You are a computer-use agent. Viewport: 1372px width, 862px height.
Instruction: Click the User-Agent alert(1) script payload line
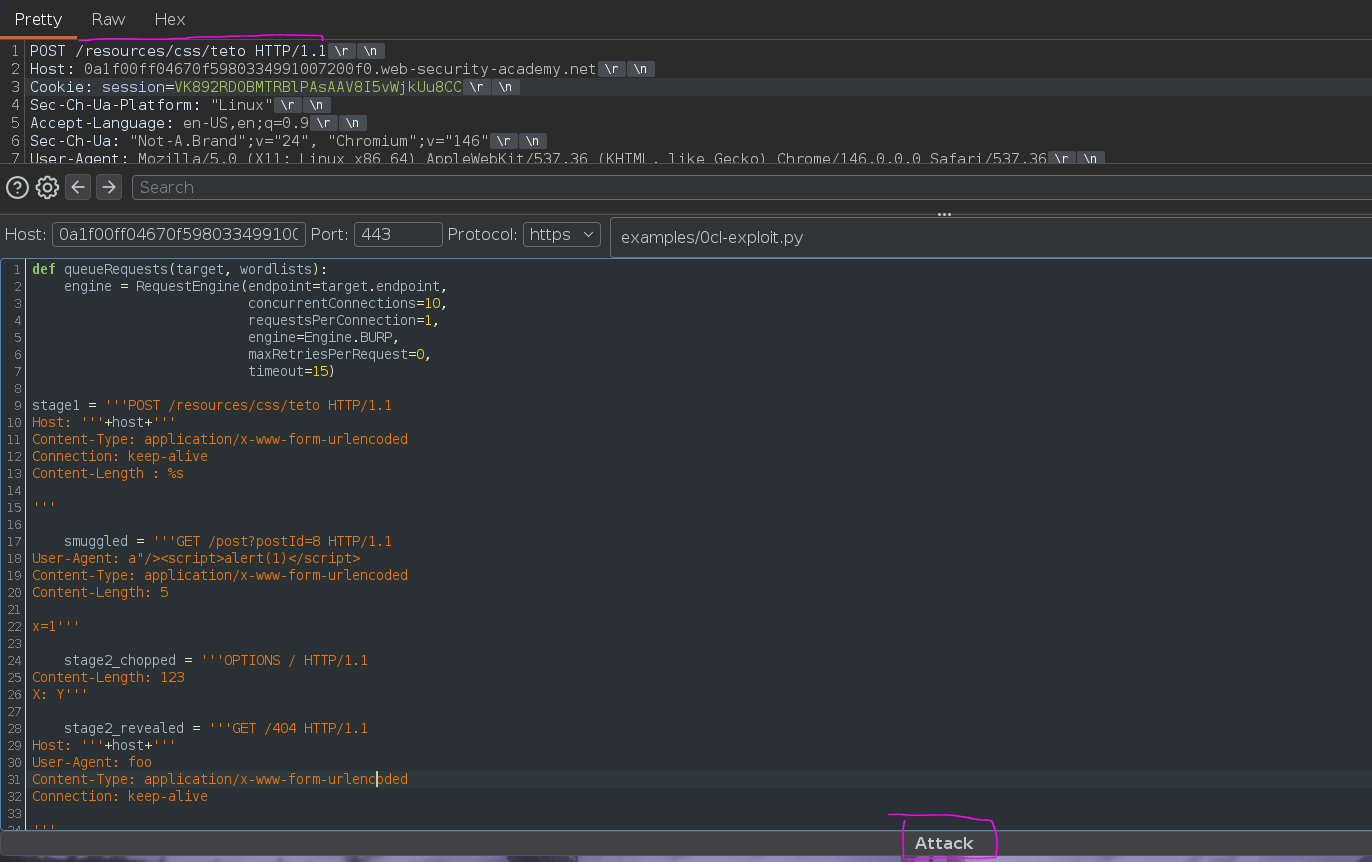coord(196,558)
